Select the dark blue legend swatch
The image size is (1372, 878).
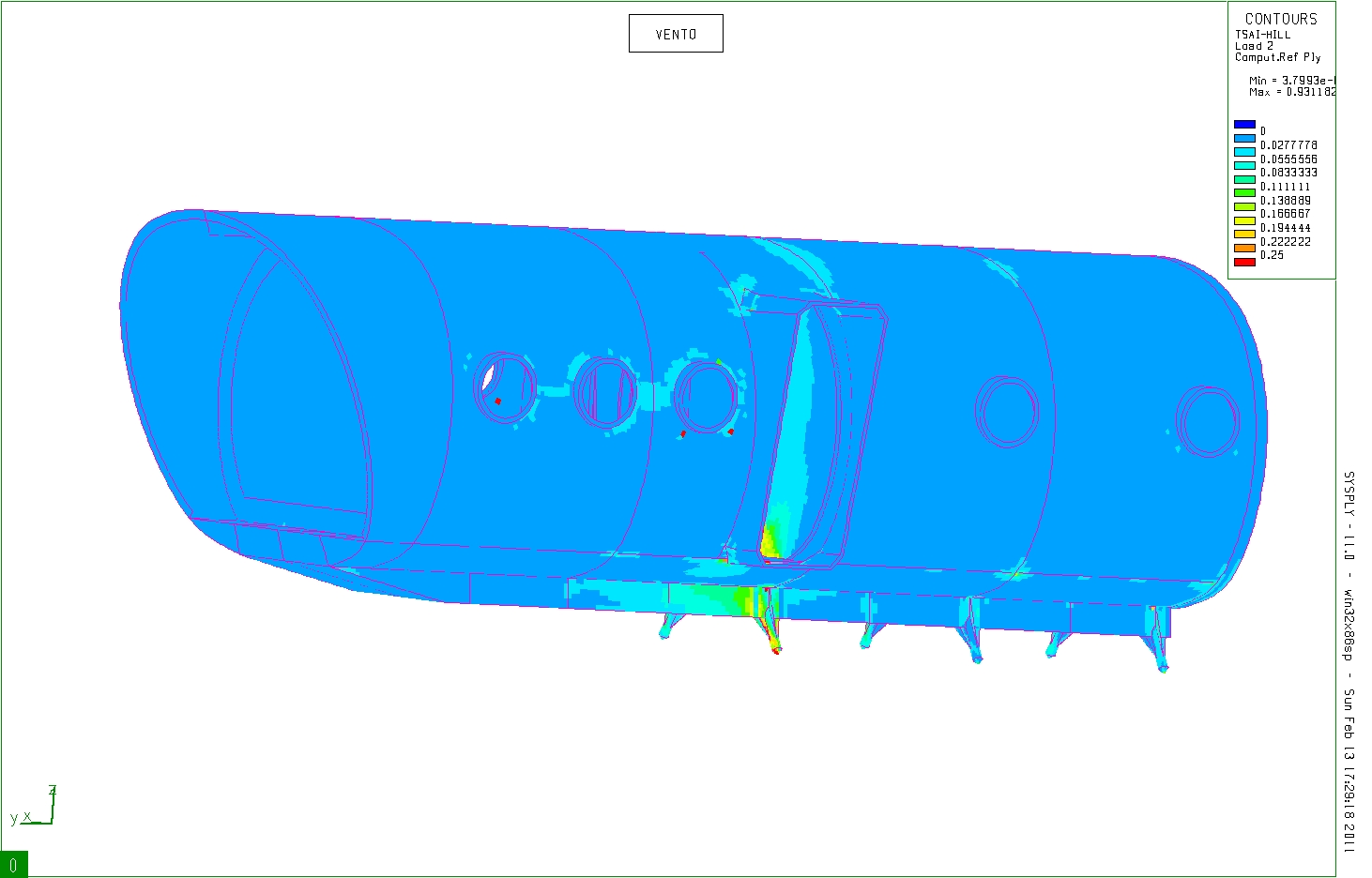click(1244, 125)
